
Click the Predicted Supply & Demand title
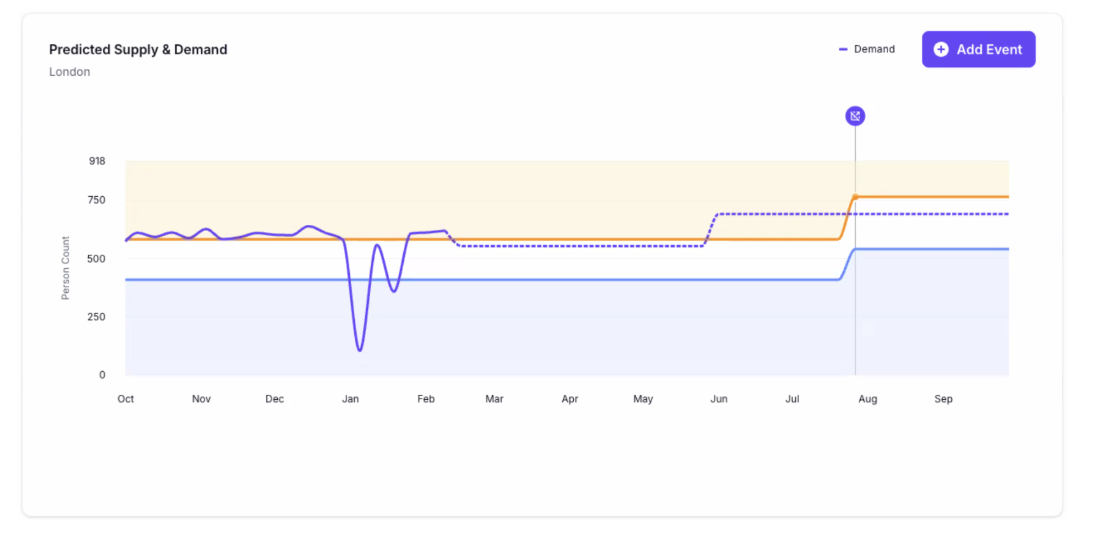(138, 49)
